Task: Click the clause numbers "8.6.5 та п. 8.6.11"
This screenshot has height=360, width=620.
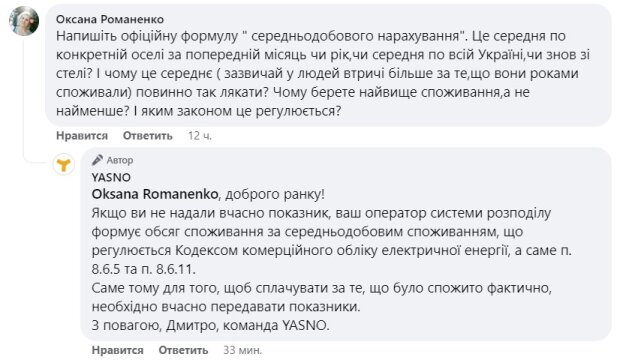Action: click(x=143, y=269)
